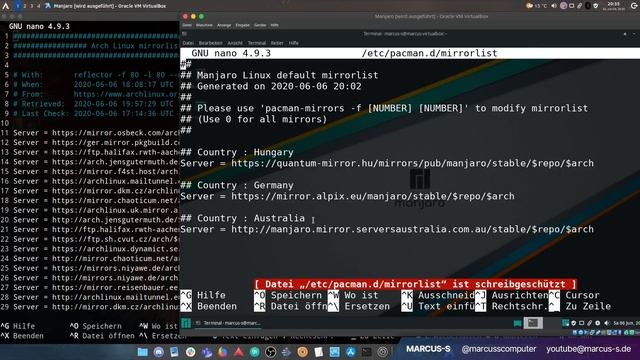
Task: Click the chat bubble icon in guest taskbar
Action: pyautogui.click(x=517, y=323)
